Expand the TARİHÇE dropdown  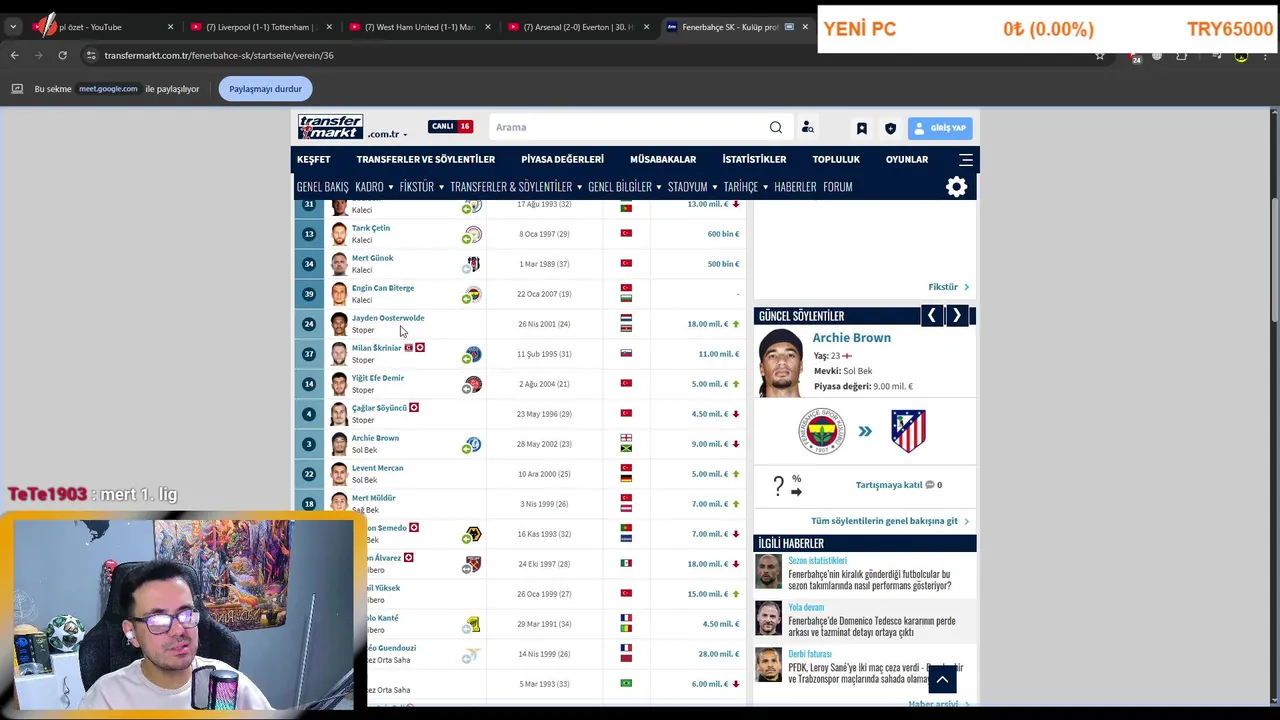(746, 187)
